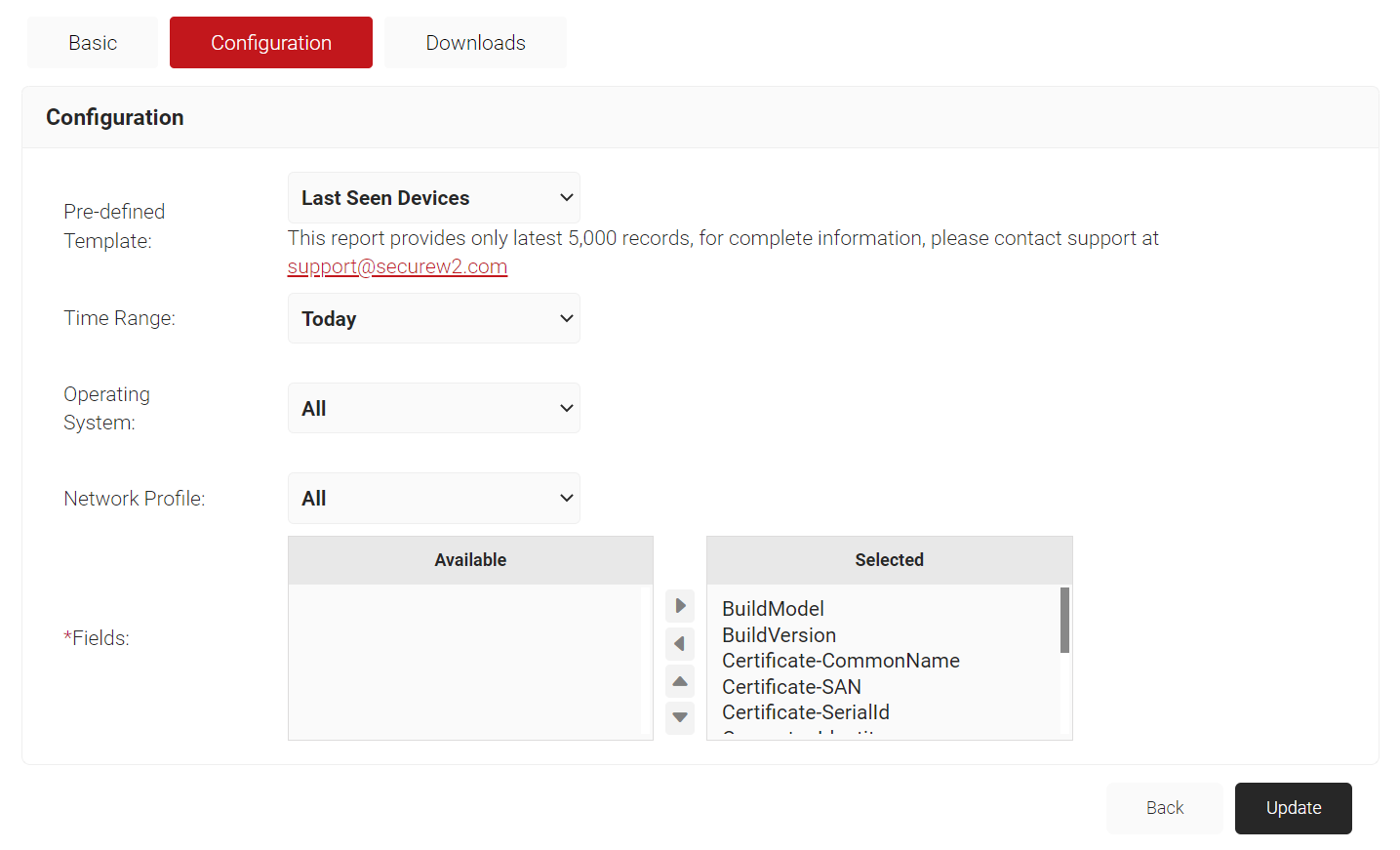
Task: Open the Time Range dropdown set to Today
Action: pyautogui.click(x=434, y=319)
